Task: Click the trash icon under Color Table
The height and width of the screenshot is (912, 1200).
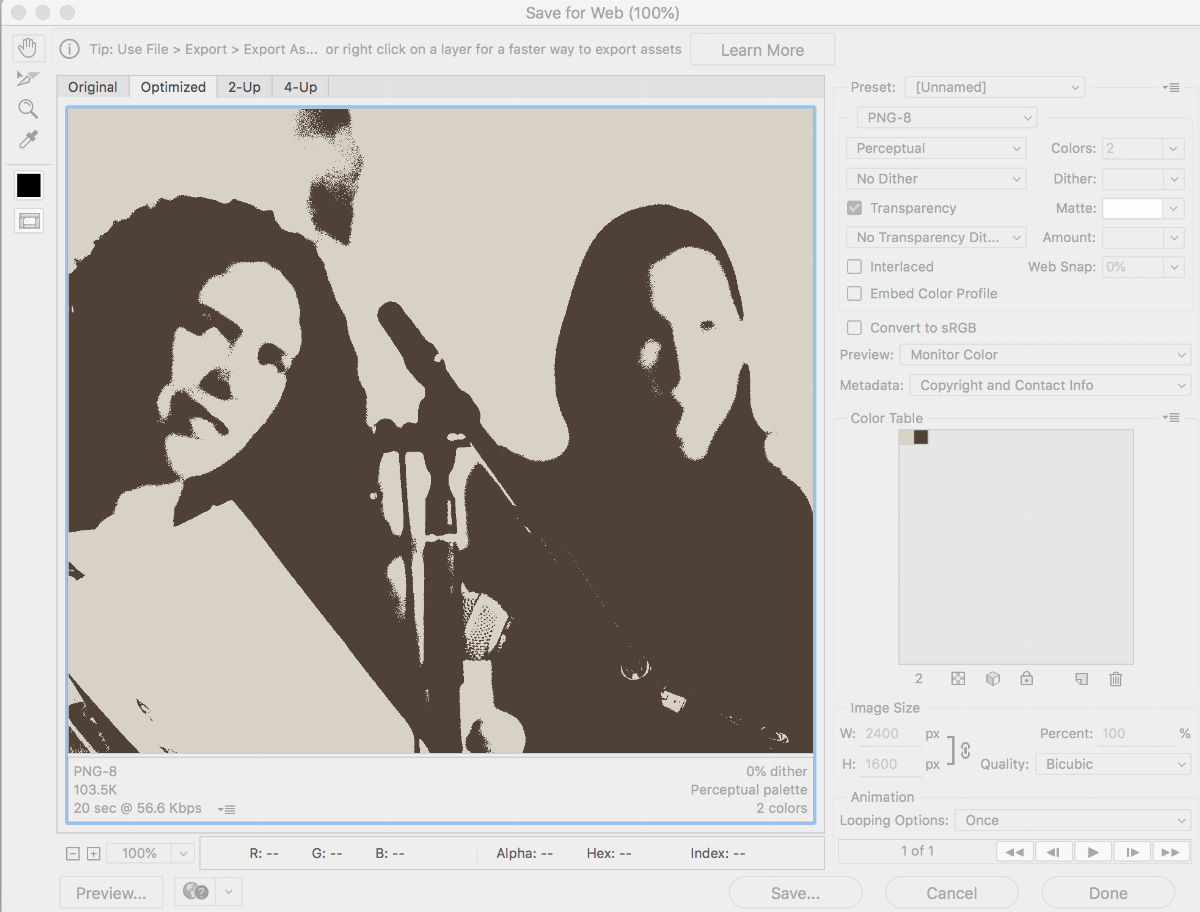Action: click(1116, 679)
